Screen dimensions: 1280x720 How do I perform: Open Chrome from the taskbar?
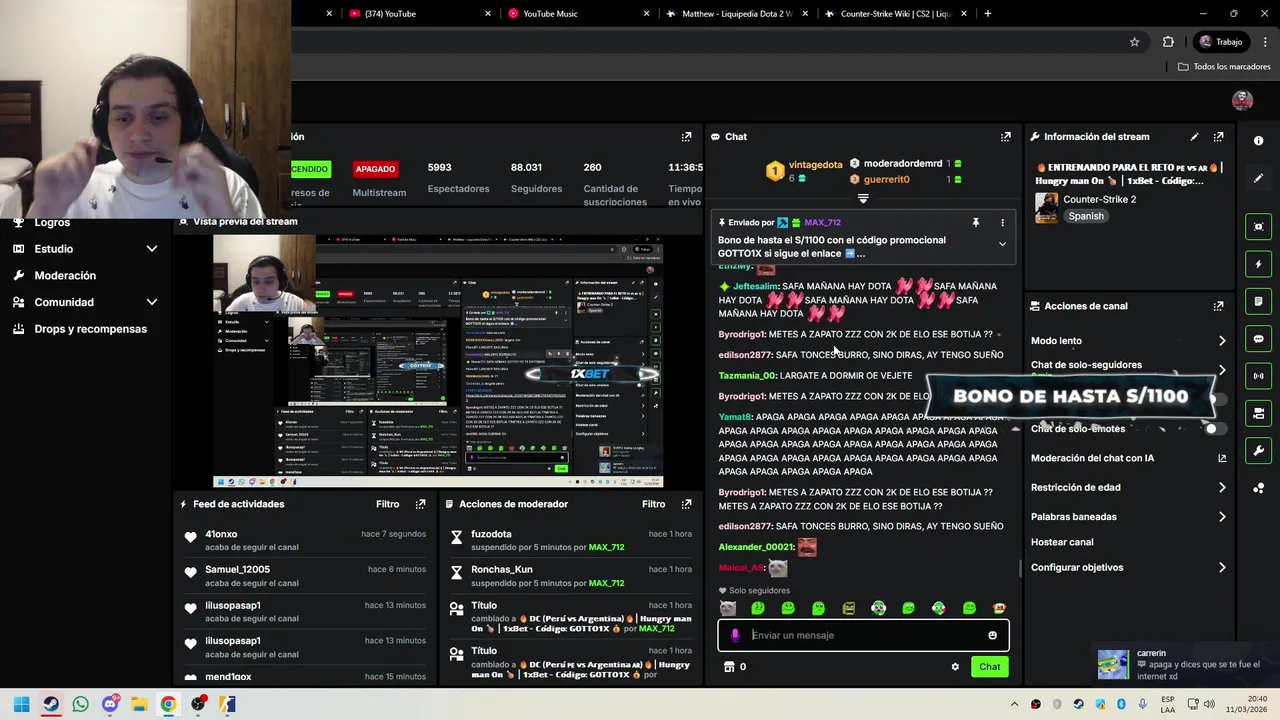168,704
